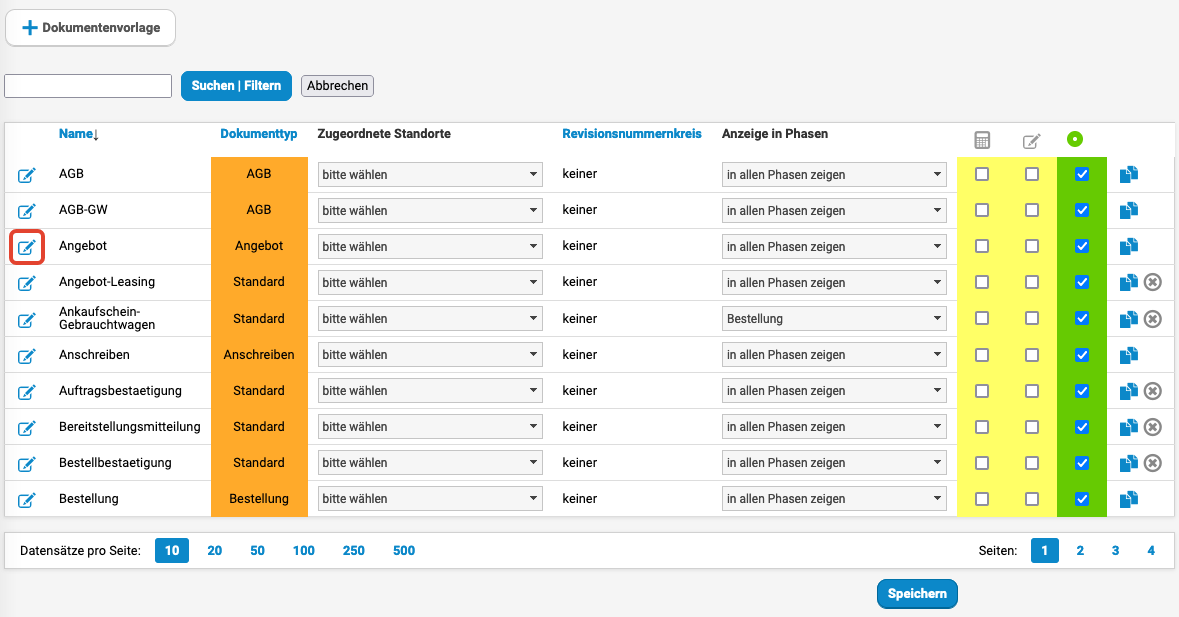Click the copy icon in Bestellung row
Viewport: 1179px width, 617px height.
(x=1129, y=499)
